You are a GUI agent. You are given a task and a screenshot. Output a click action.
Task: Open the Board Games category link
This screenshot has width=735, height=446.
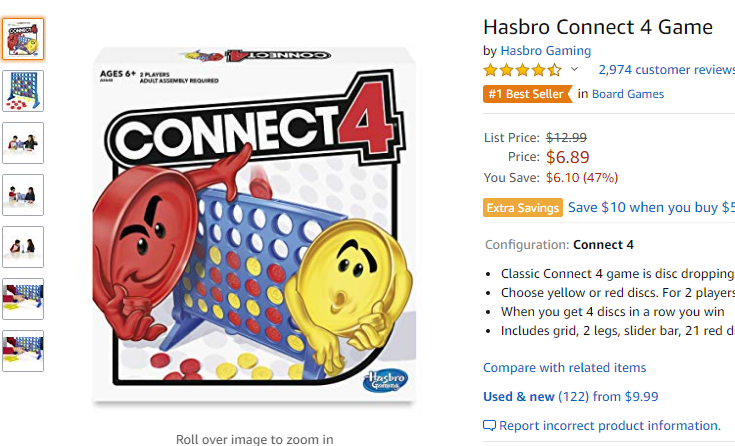pos(628,94)
